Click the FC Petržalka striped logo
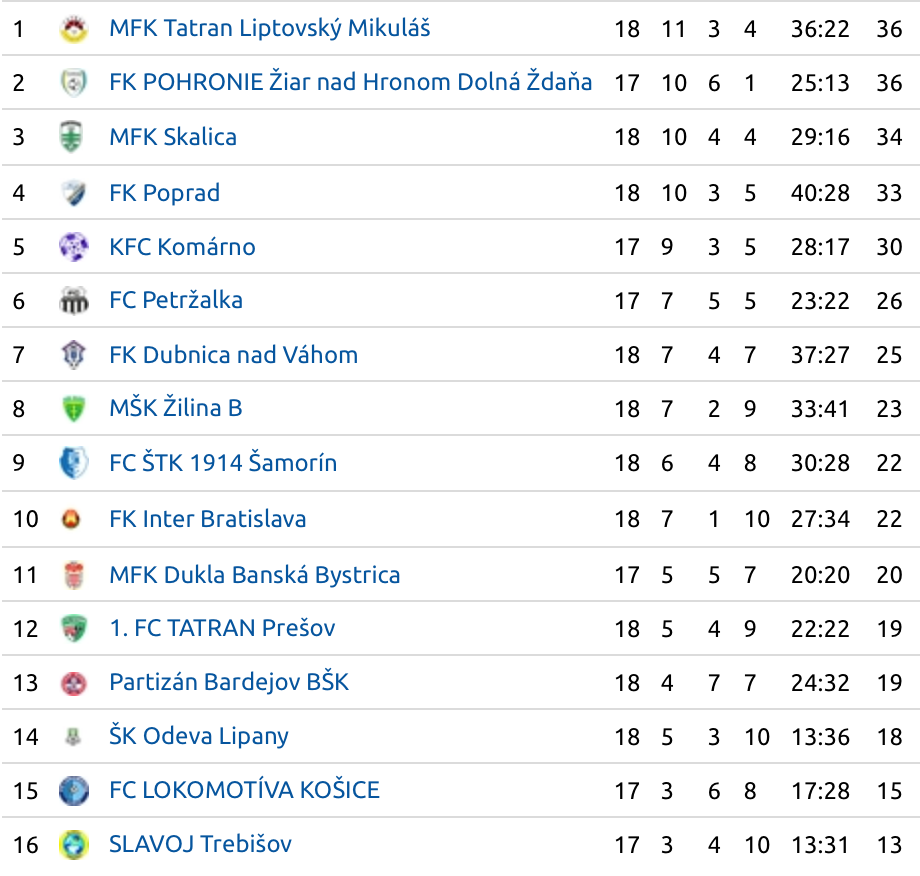 tap(74, 301)
